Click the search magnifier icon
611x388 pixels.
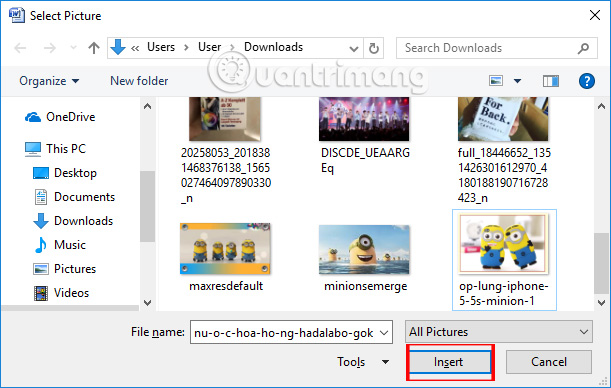pyautogui.click(x=583, y=48)
